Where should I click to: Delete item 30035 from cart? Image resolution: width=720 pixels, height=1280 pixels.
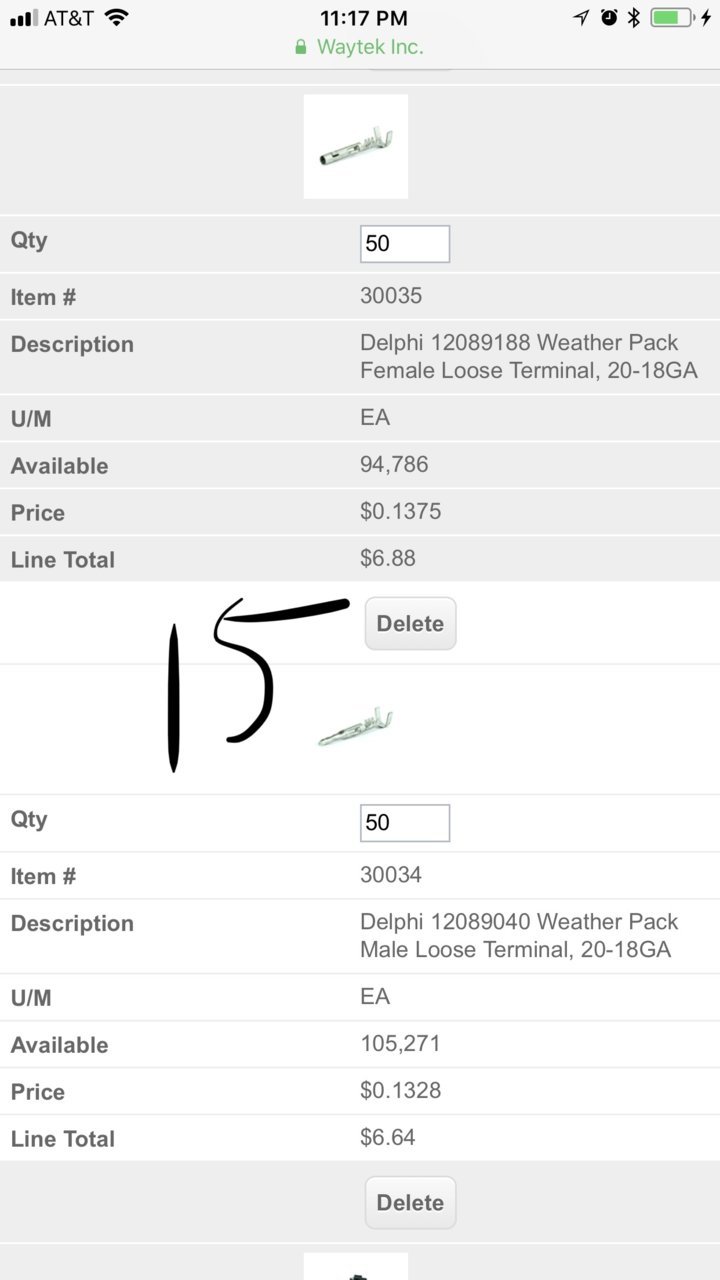point(410,624)
